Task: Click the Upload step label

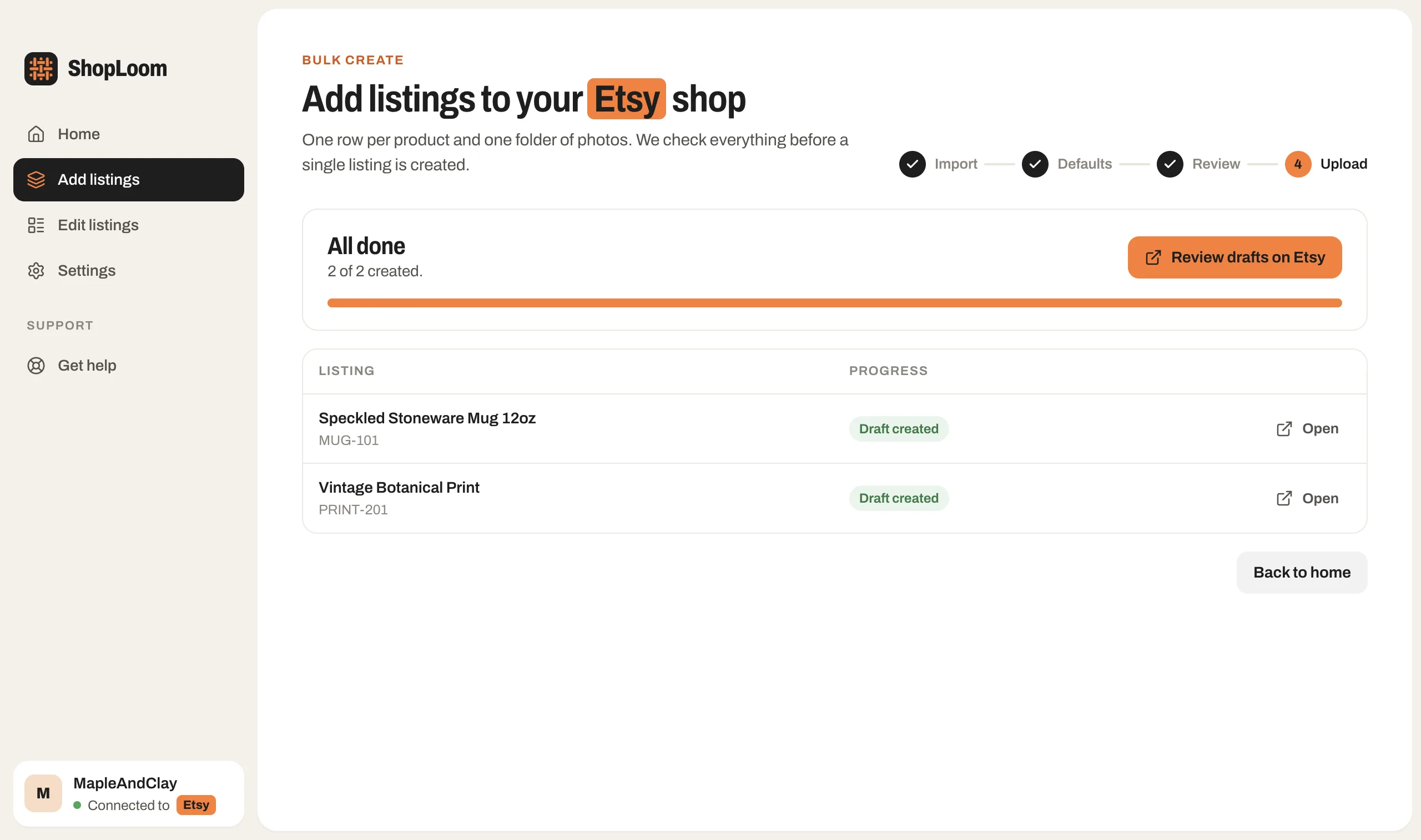Action: 1343,164
